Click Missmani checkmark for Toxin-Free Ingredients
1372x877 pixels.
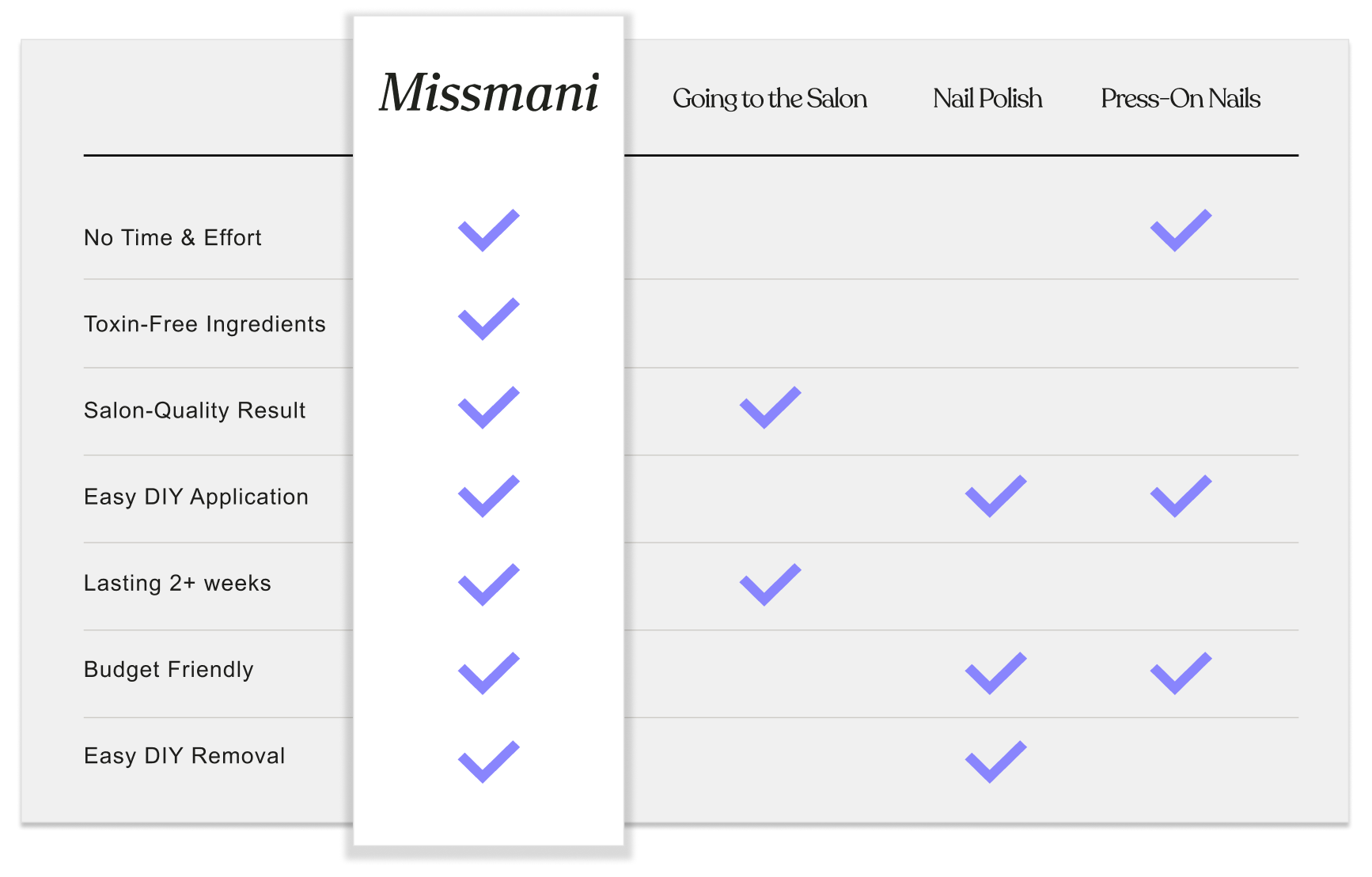(x=488, y=319)
